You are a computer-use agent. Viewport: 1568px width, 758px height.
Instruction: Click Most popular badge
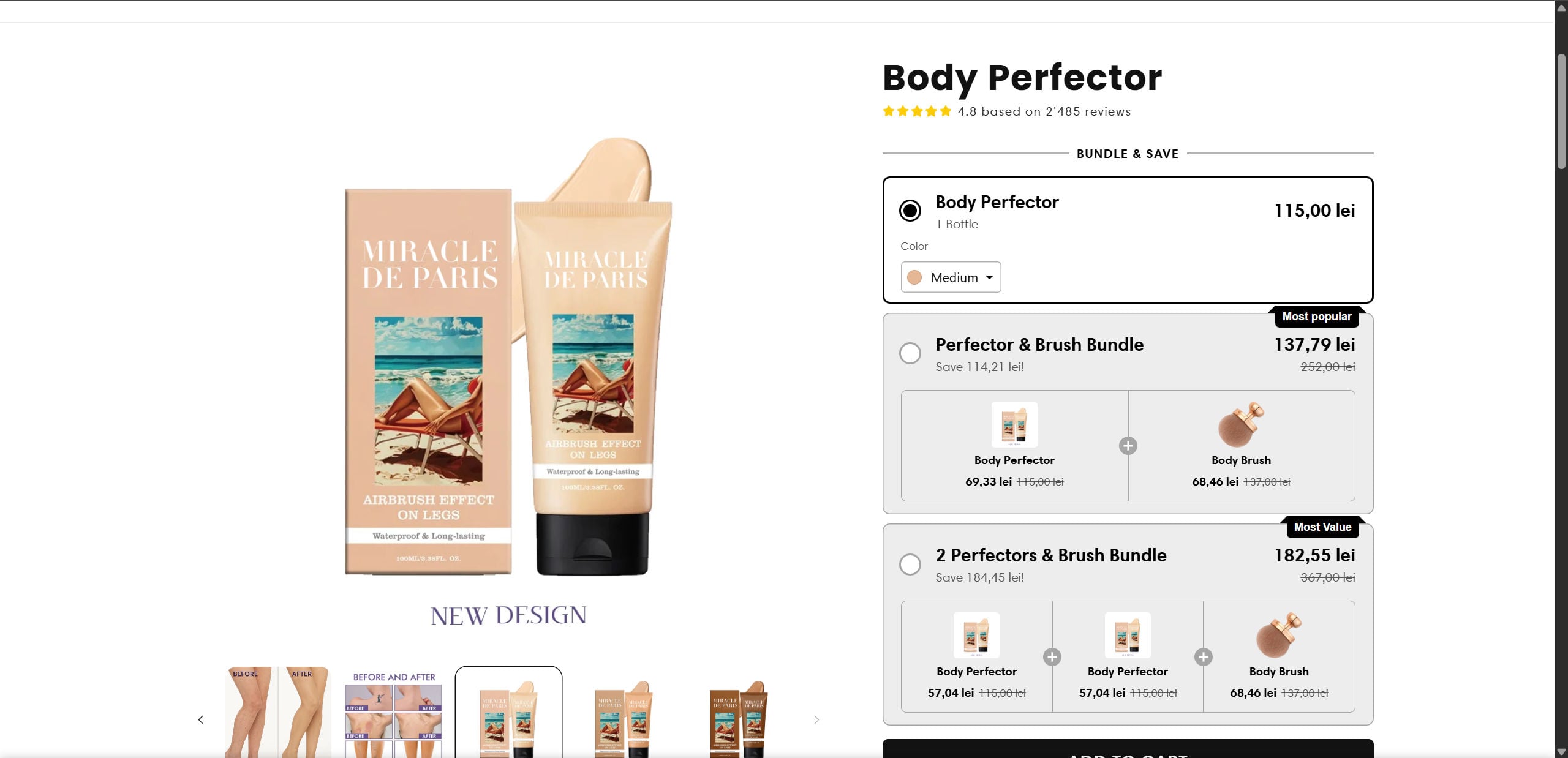tap(1316, 317)
